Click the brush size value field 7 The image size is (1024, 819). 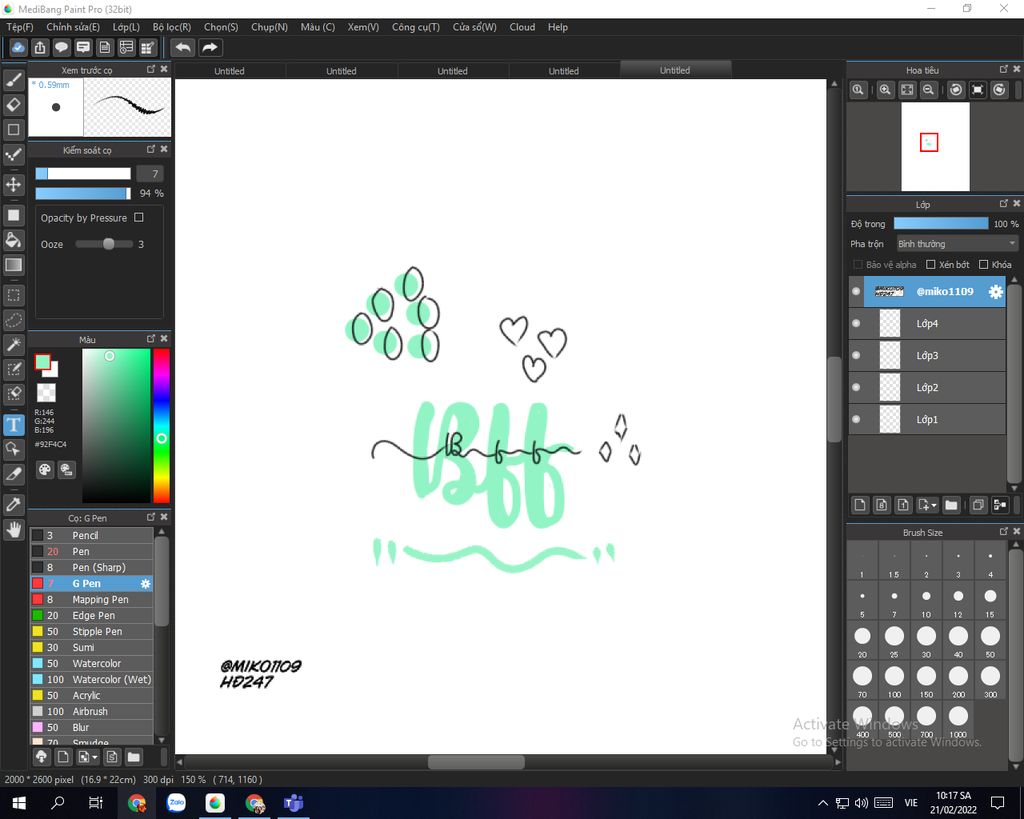[x=151, y=174]
